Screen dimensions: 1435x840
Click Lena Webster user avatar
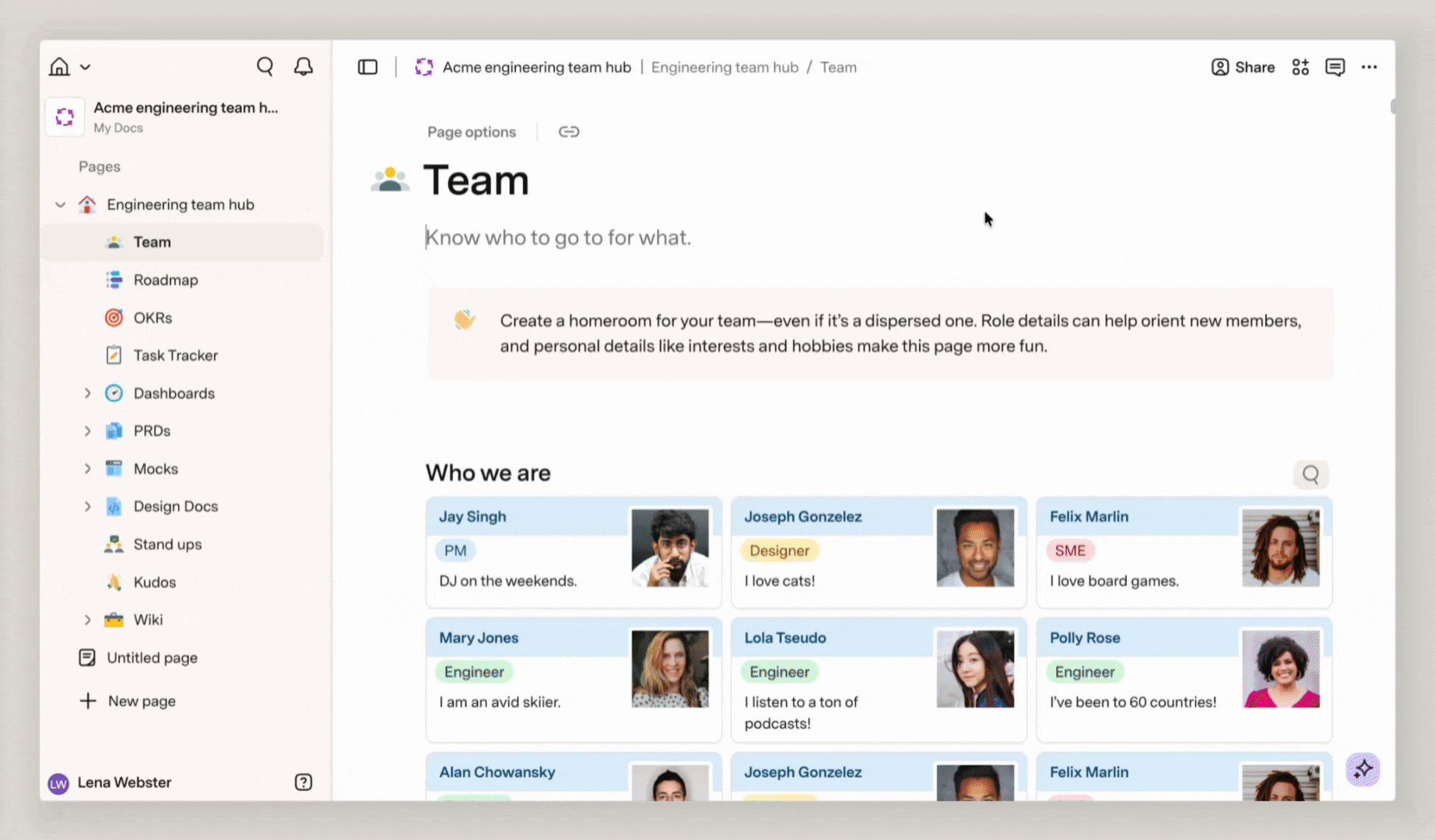[x=58, y=783]
